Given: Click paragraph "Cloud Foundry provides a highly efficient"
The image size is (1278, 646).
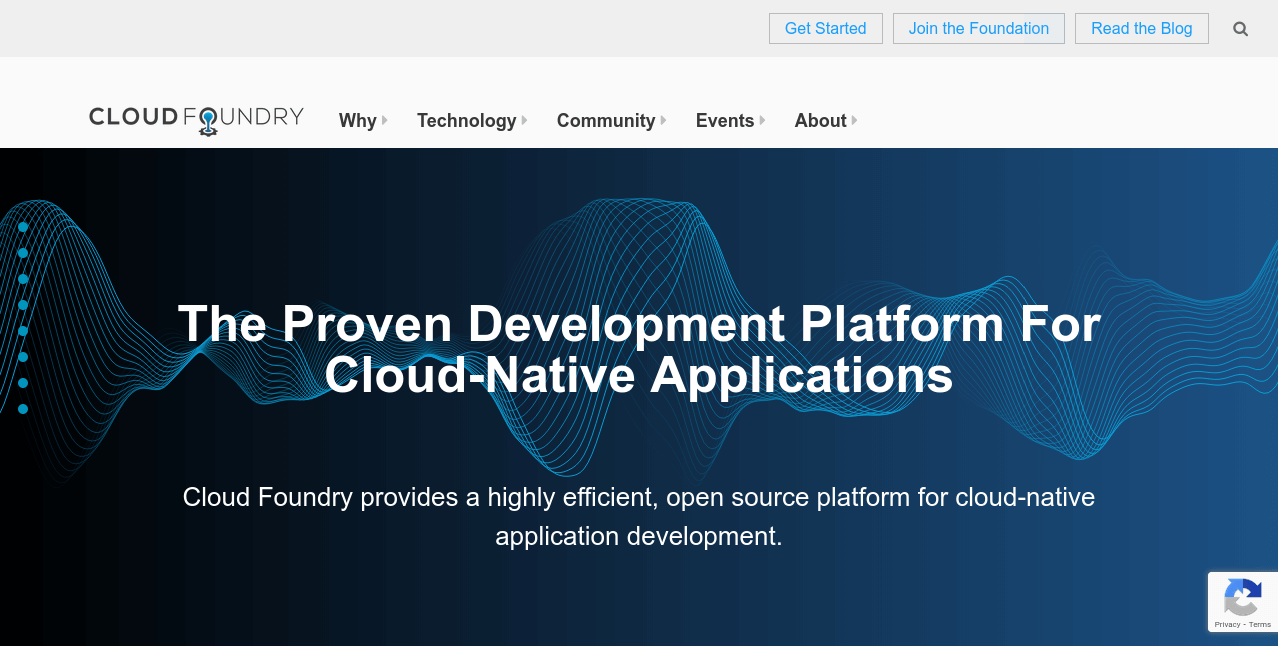Looking at the screenshot, I should [x=639, y=516].
